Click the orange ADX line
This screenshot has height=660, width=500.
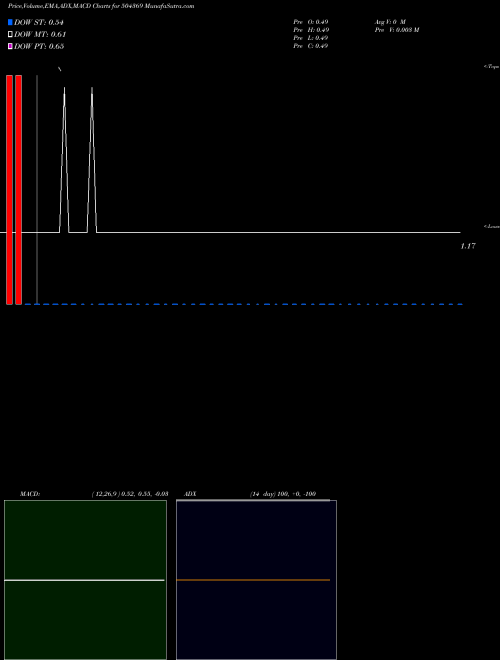click(253, 580)
